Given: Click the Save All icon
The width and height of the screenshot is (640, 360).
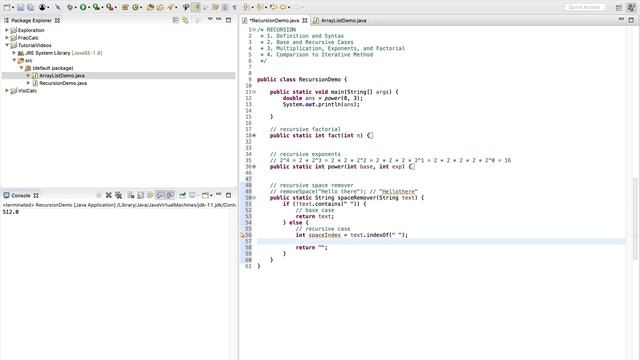Looking at the screenshot, I should tap(30, 7).
